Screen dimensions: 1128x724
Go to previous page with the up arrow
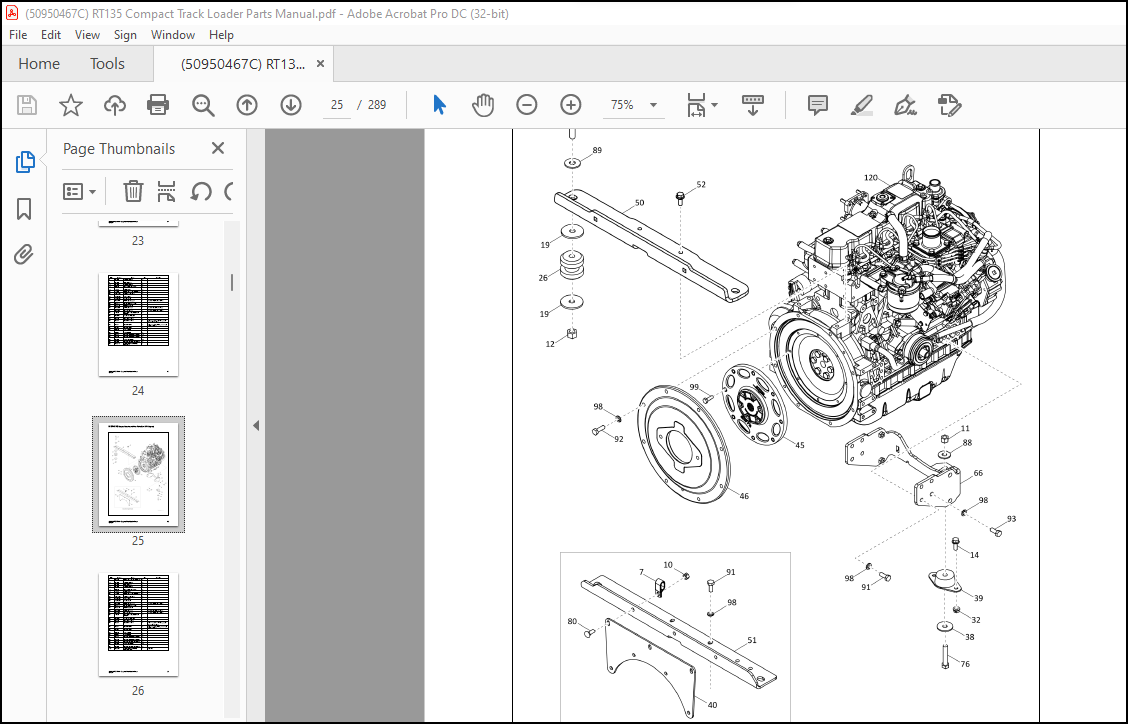[247, 105]
